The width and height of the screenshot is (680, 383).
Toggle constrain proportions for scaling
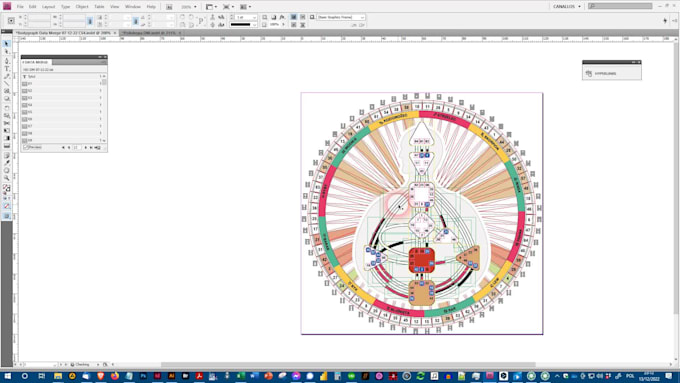tap(135, 21)
